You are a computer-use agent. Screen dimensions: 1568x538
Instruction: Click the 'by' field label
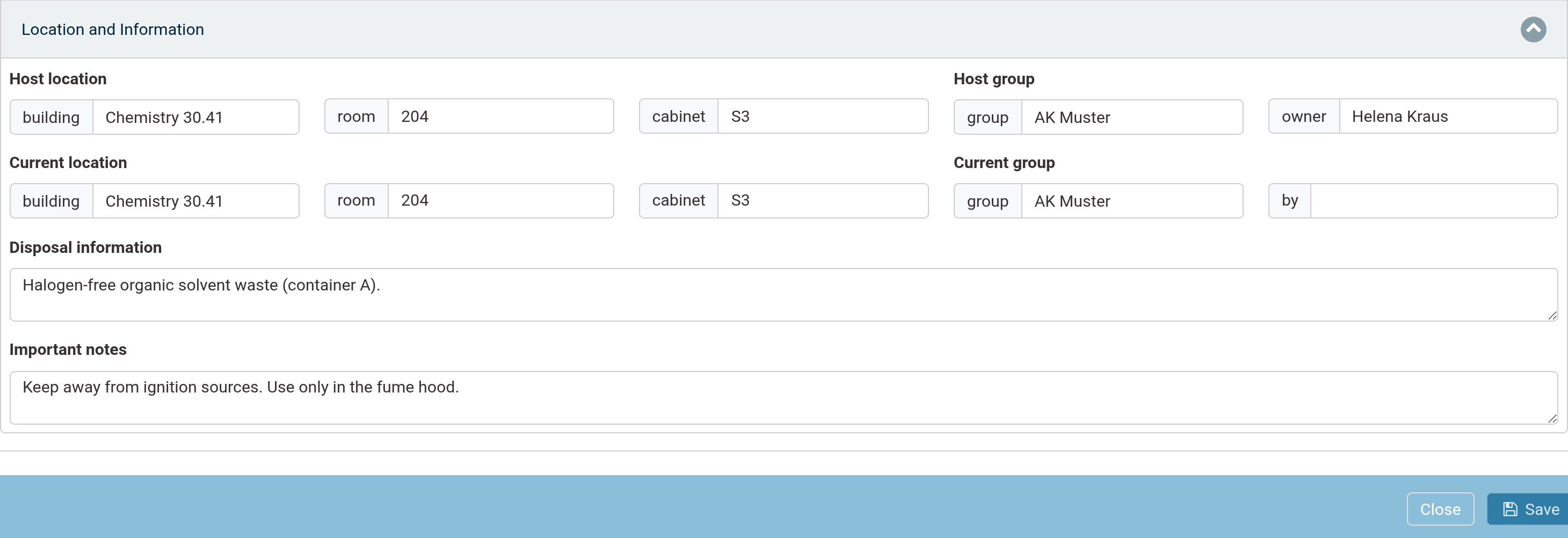pos(1290,200)
